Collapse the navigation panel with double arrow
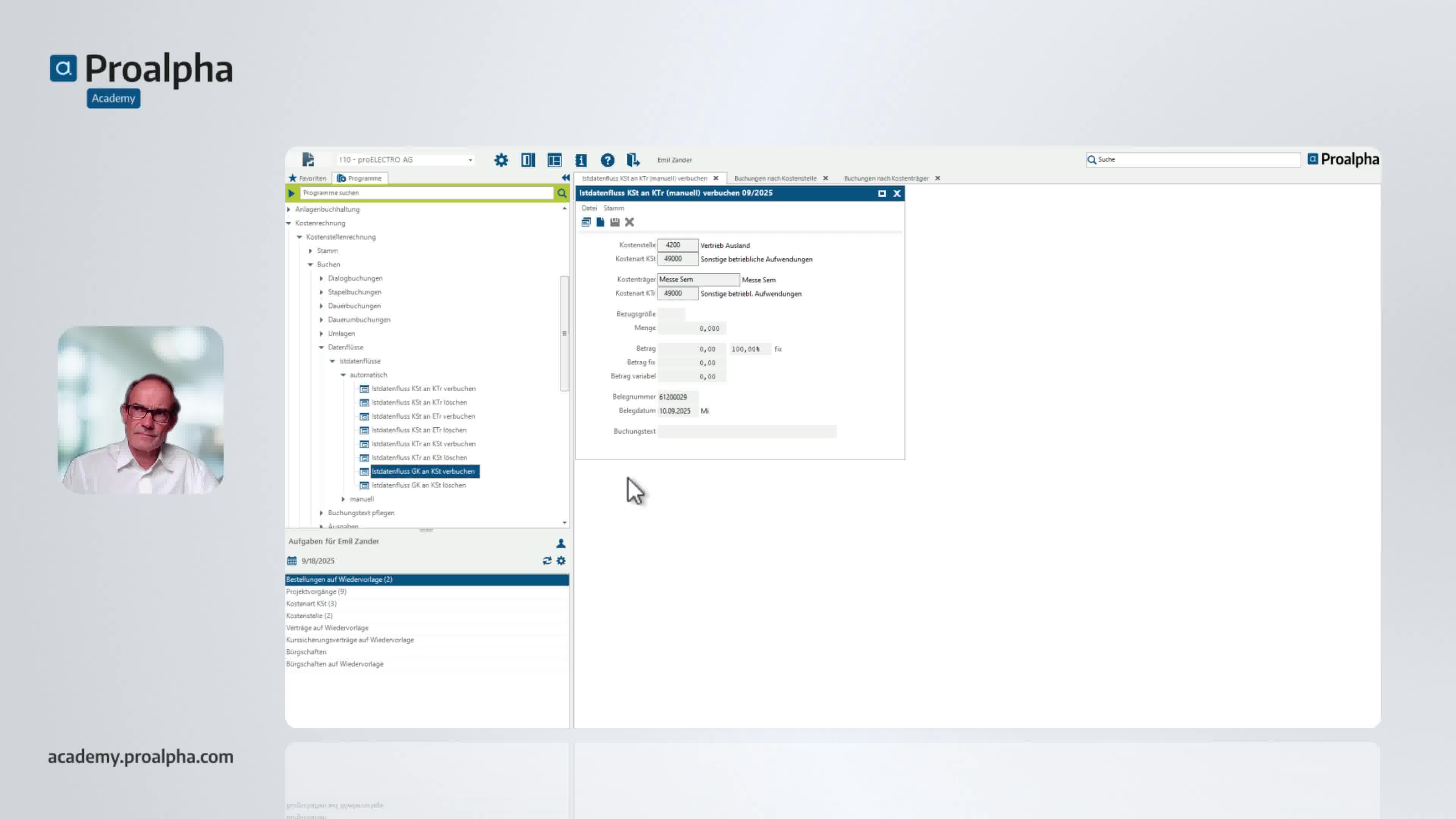 point(565,178)
